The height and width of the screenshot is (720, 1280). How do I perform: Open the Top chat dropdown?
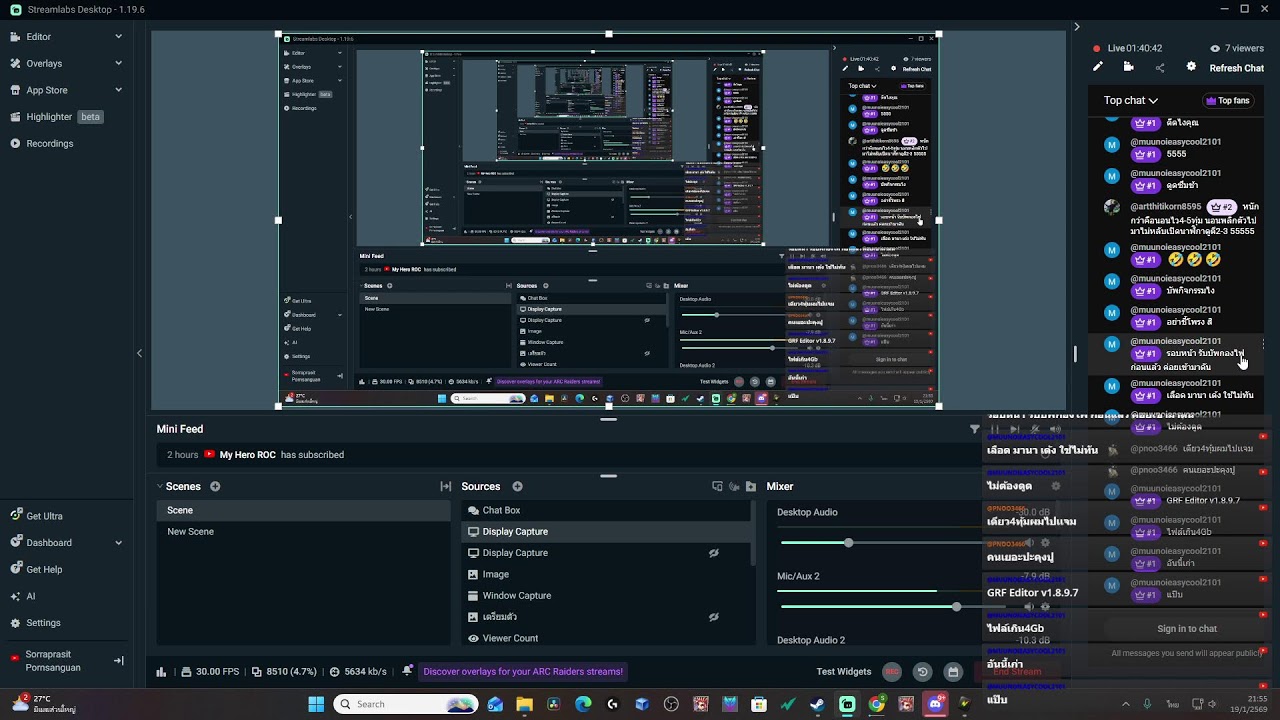point(1130,100)
